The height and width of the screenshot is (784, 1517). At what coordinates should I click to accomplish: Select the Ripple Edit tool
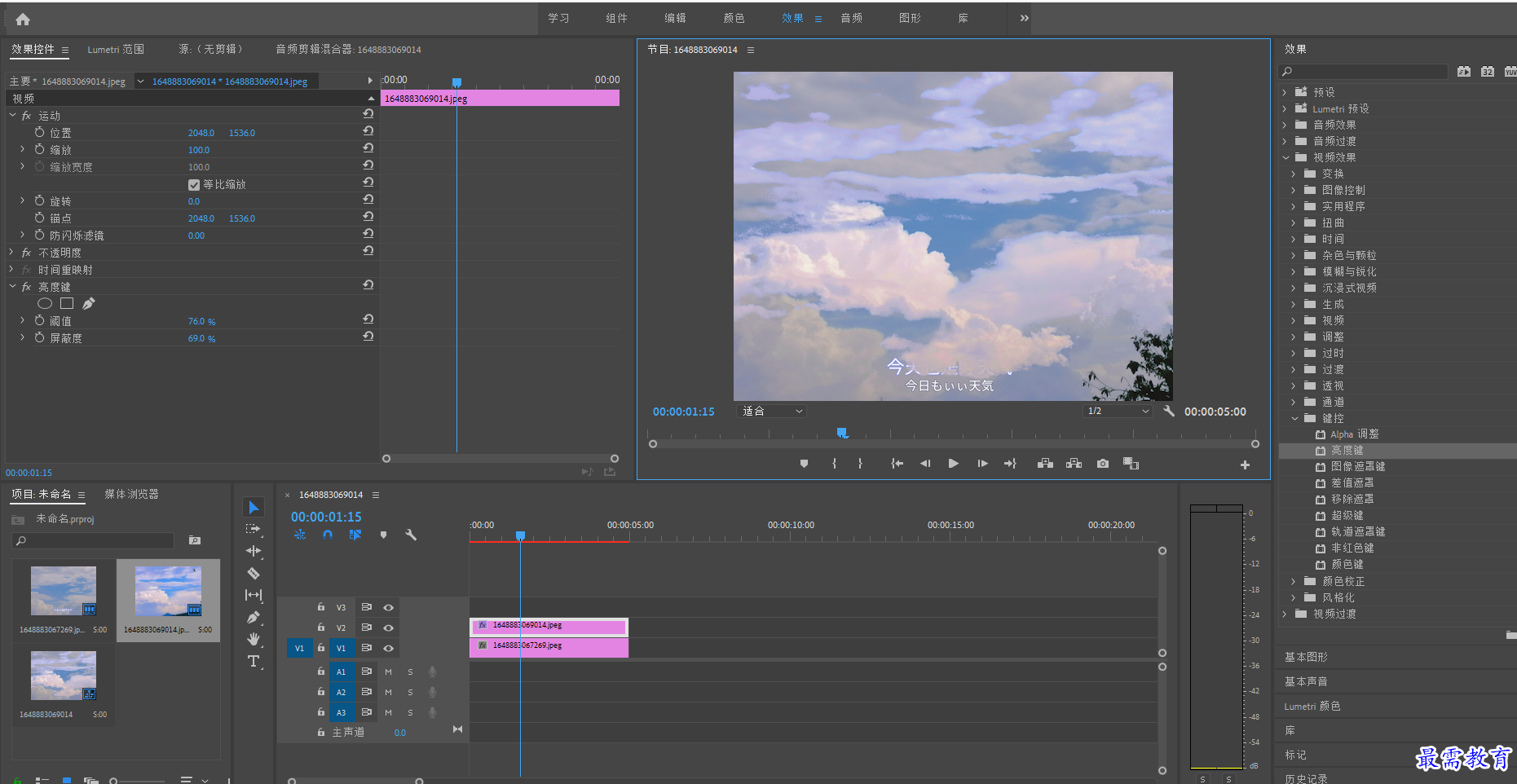[254, 552]
